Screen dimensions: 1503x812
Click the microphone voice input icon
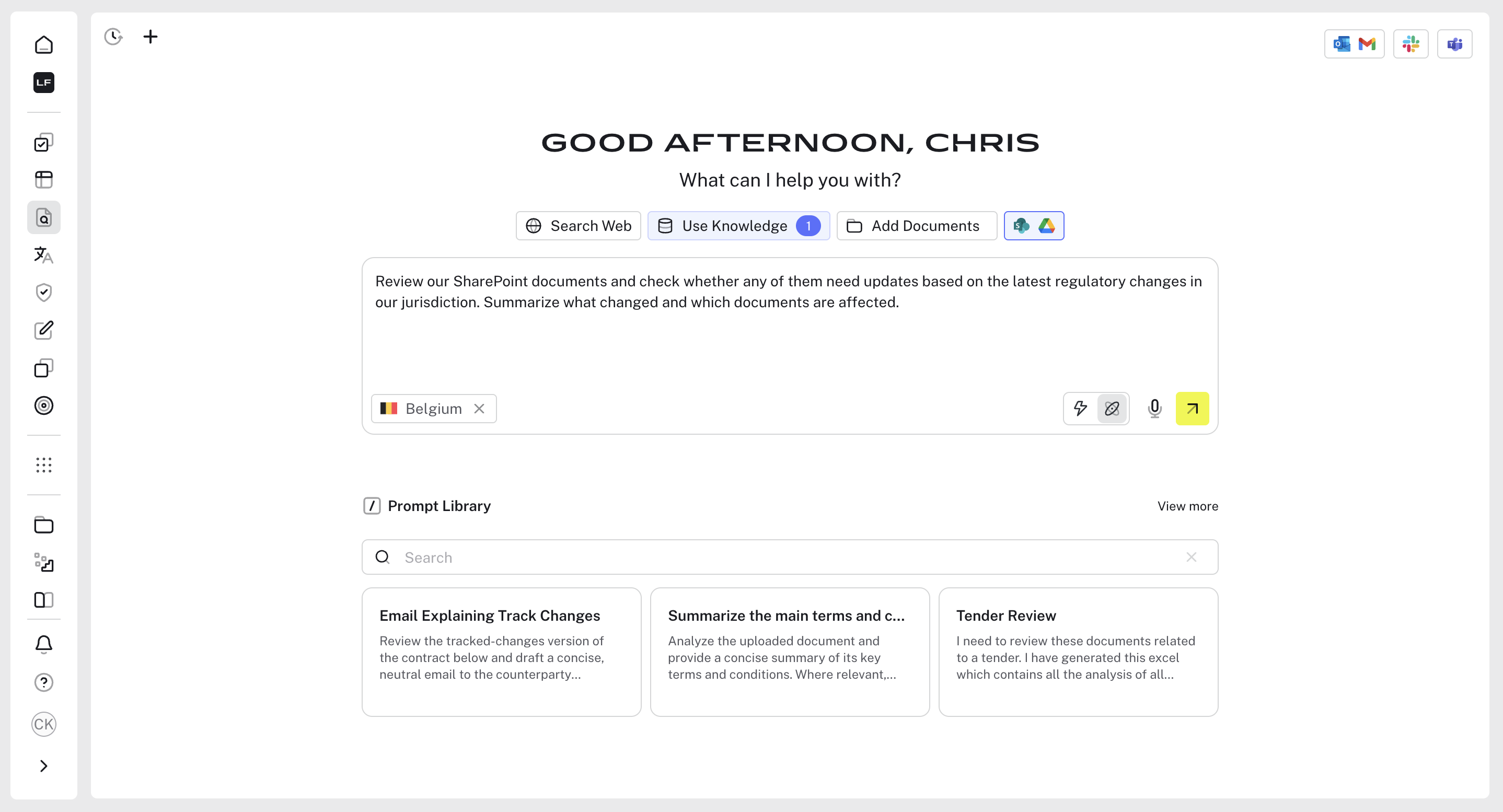tap(1154, 408)
